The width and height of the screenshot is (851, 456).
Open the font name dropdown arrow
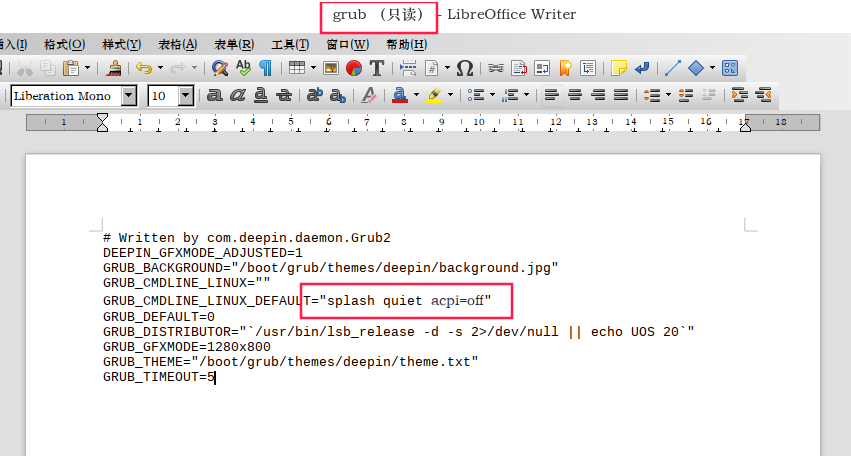point(129,96)
